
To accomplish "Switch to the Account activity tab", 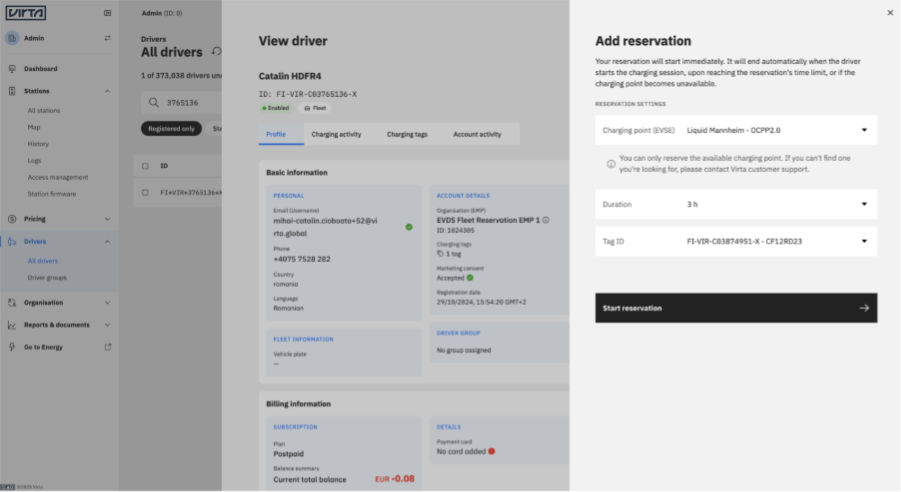I will click(477, 134).
